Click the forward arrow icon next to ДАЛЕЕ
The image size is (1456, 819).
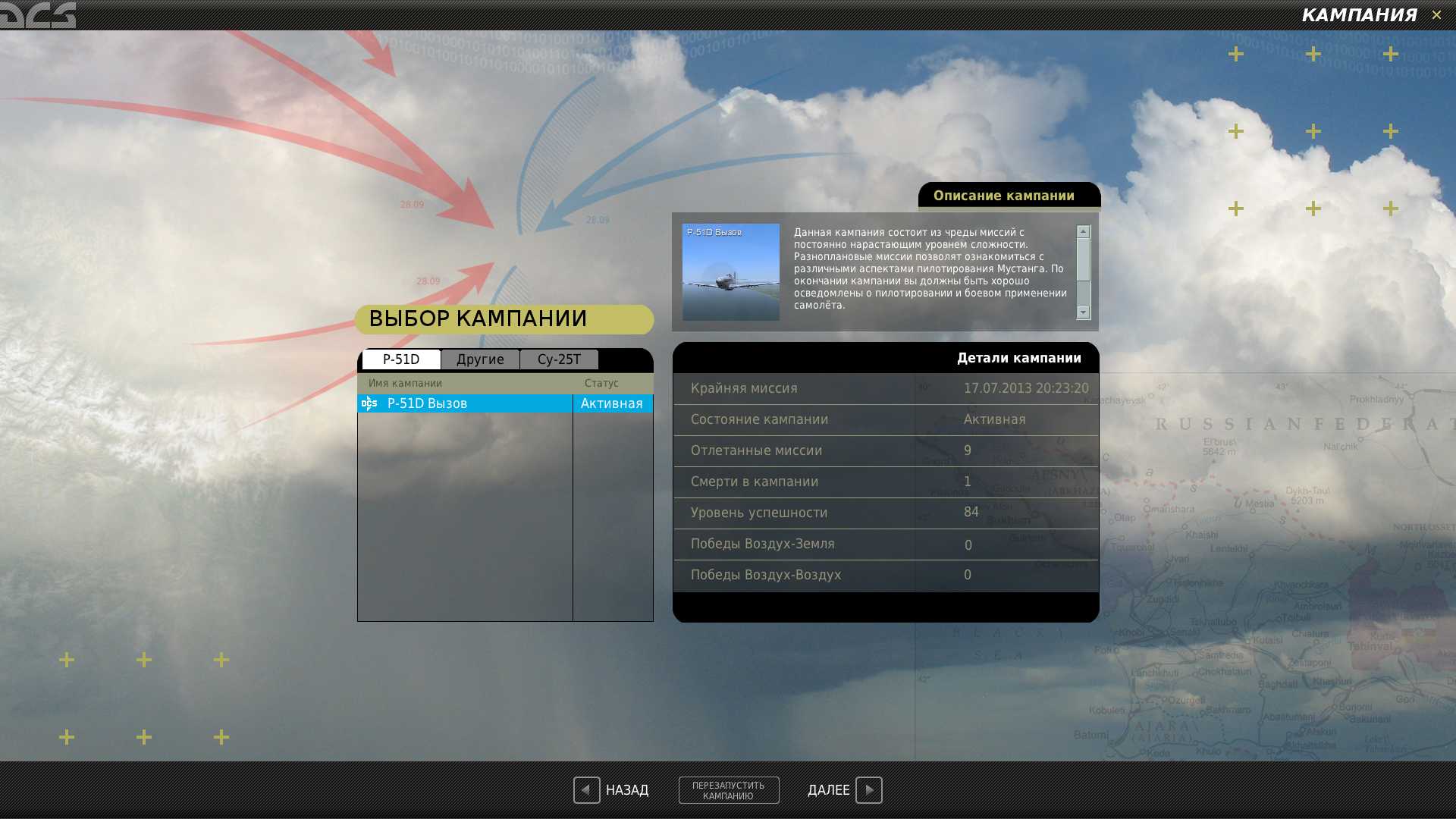(869, 789)
